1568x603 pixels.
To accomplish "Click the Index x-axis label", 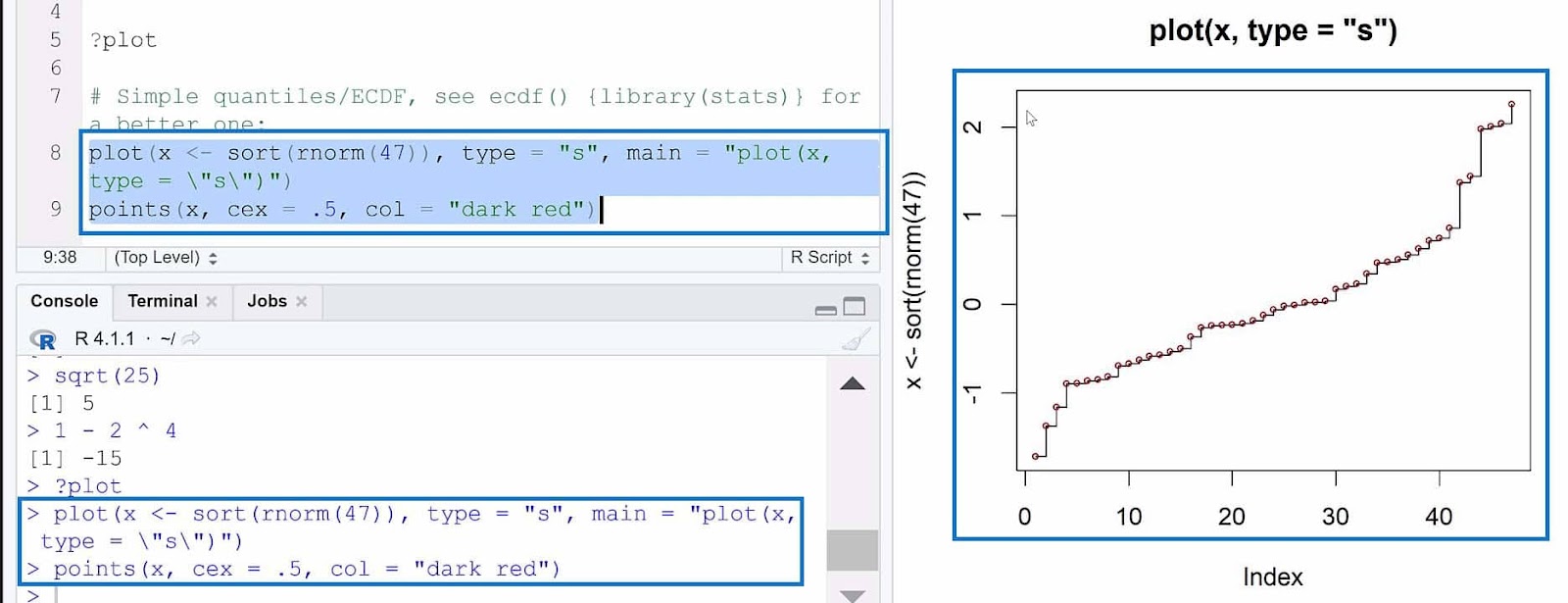I will pos(1273,577).
